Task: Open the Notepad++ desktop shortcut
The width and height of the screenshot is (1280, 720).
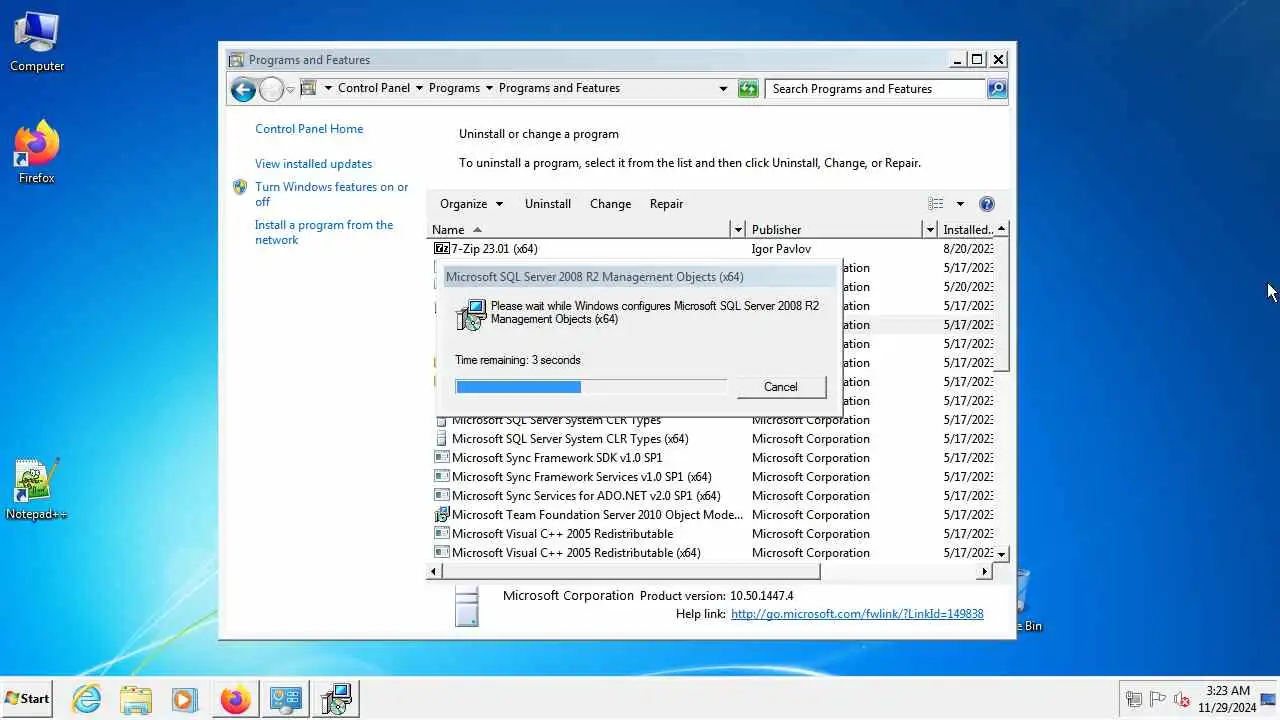Action: pyautogui.click(x=37, y=490)
